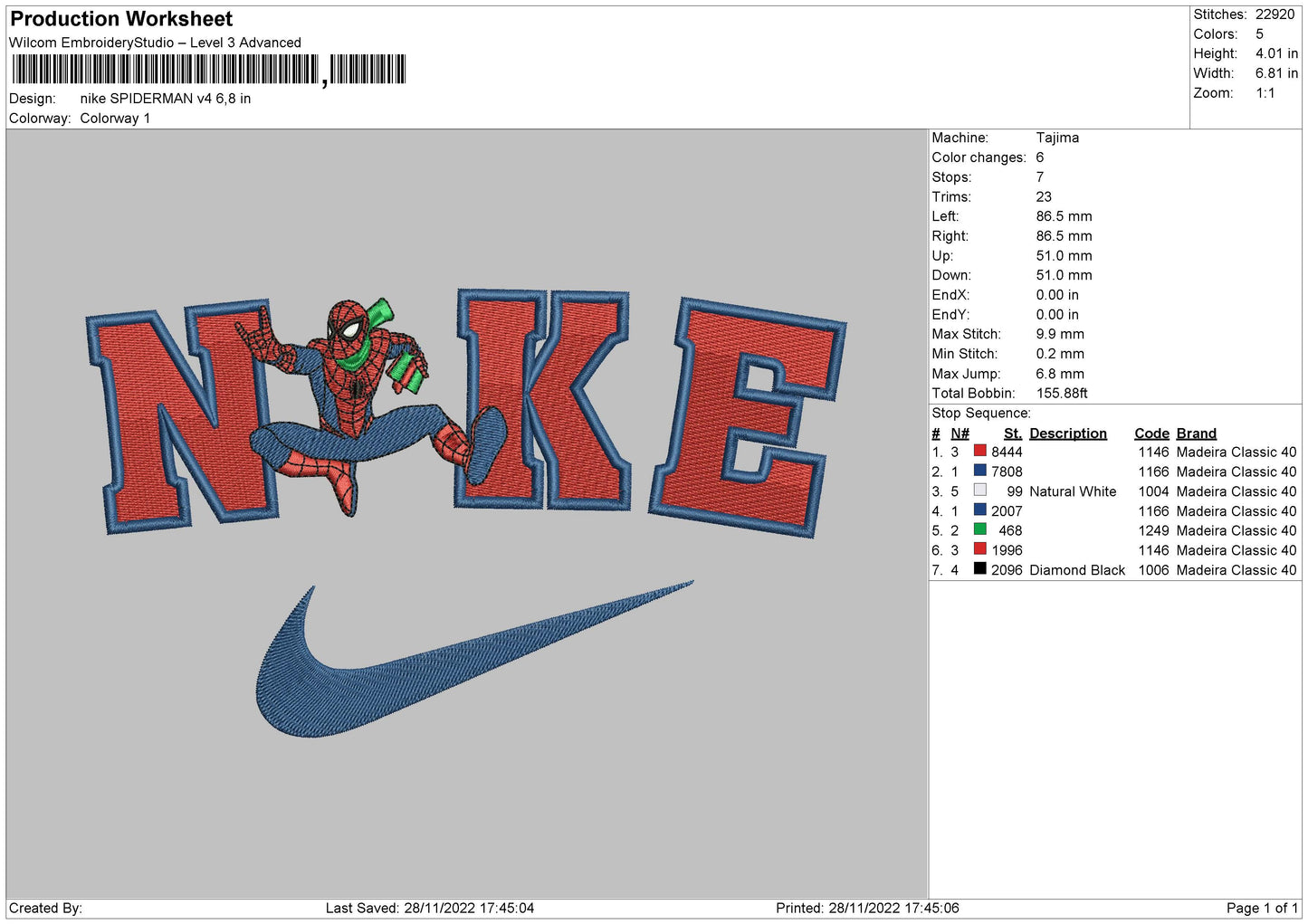Select the green swatch for thread 468
This screenshot has width=1308, height=924.
[x=979, y=529]
